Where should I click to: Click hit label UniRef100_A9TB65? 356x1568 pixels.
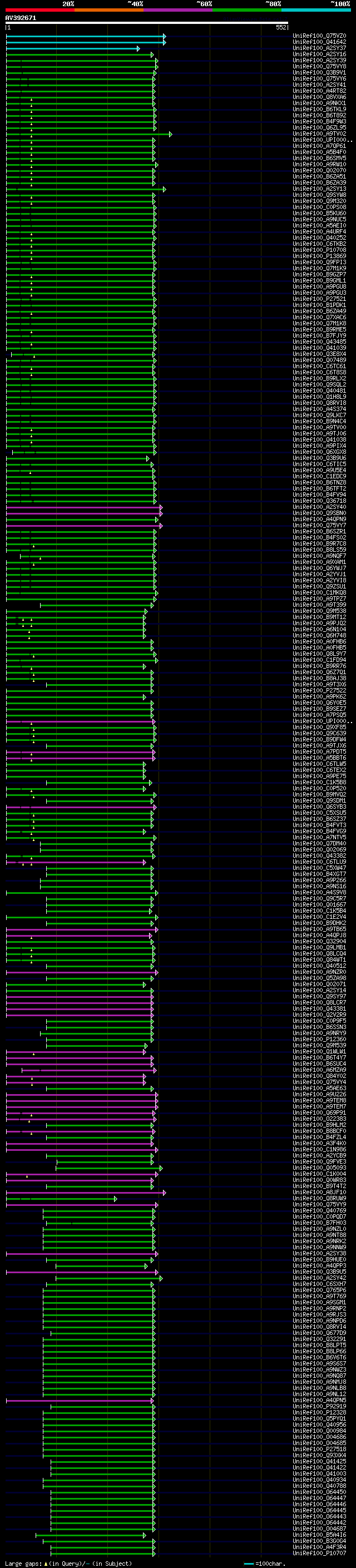[319, 929]
